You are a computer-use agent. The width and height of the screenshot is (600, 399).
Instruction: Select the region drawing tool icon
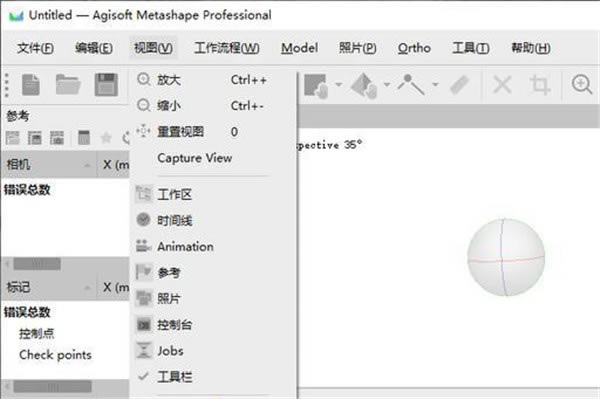(x=316, y=85)
